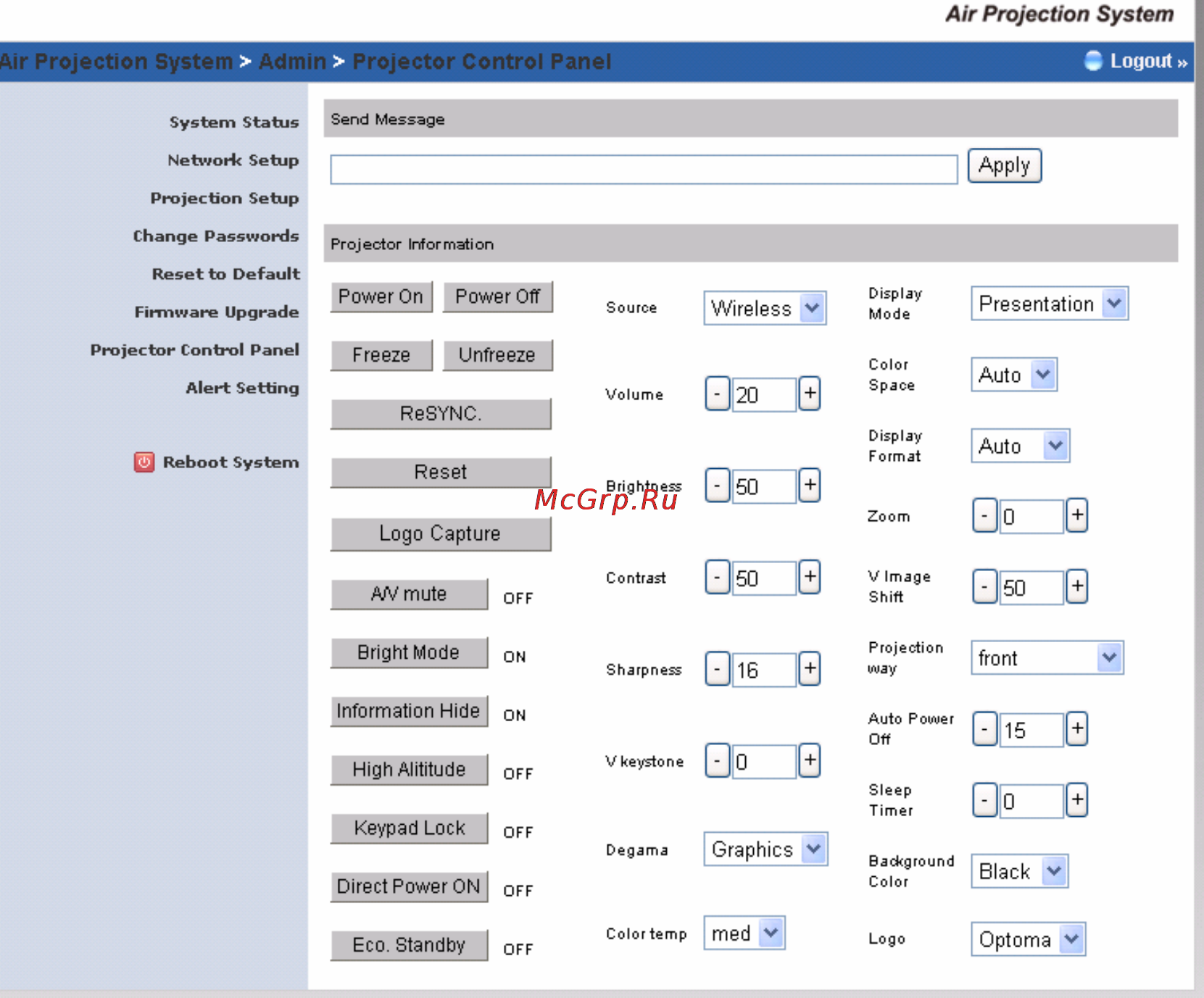Open the Logo dropdown showing Optoma
This screenshot has height=998, width=1204.
tap(1028, 939)
